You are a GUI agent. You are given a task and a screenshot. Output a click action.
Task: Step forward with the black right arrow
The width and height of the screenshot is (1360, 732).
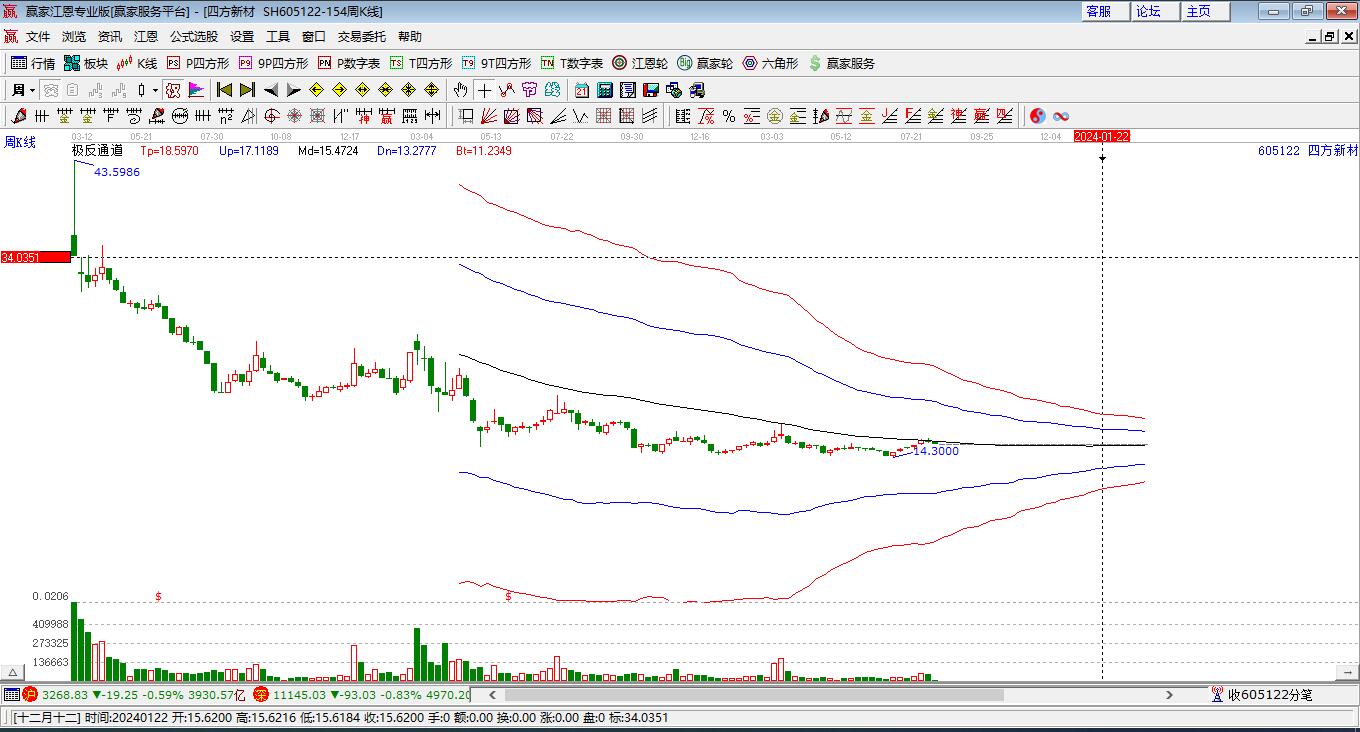[293, 90]
